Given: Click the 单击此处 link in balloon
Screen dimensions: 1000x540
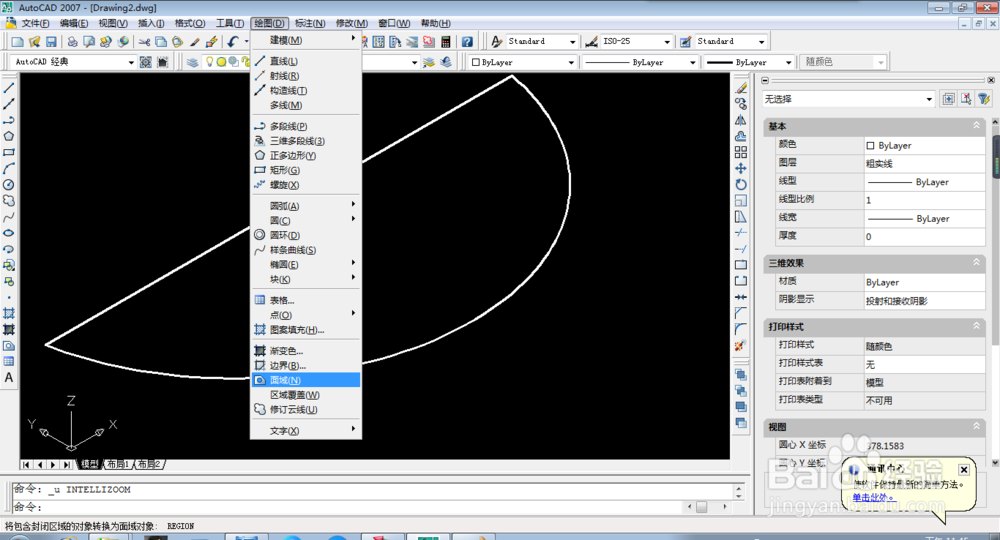Looking at the screenshot, I should coord(872,497).
